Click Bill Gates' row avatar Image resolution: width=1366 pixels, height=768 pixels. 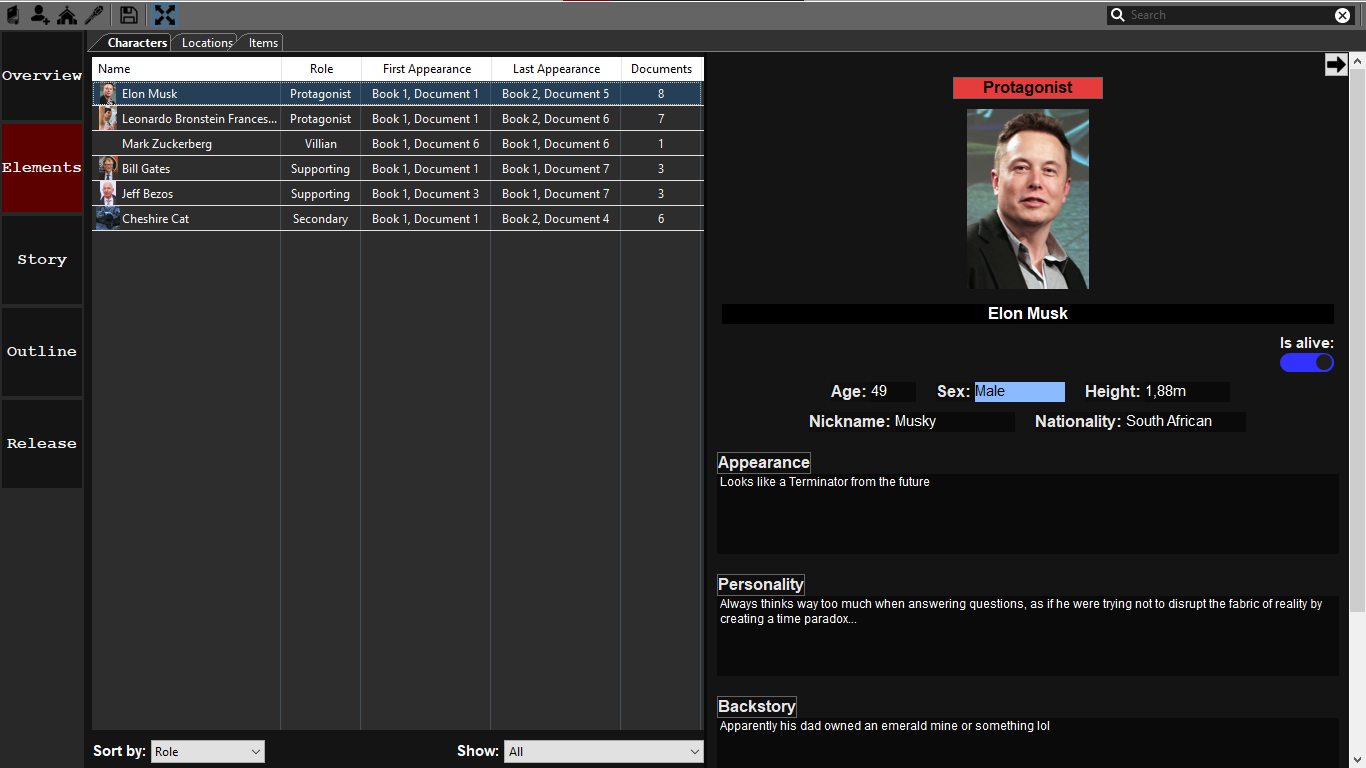click(108, 169)
